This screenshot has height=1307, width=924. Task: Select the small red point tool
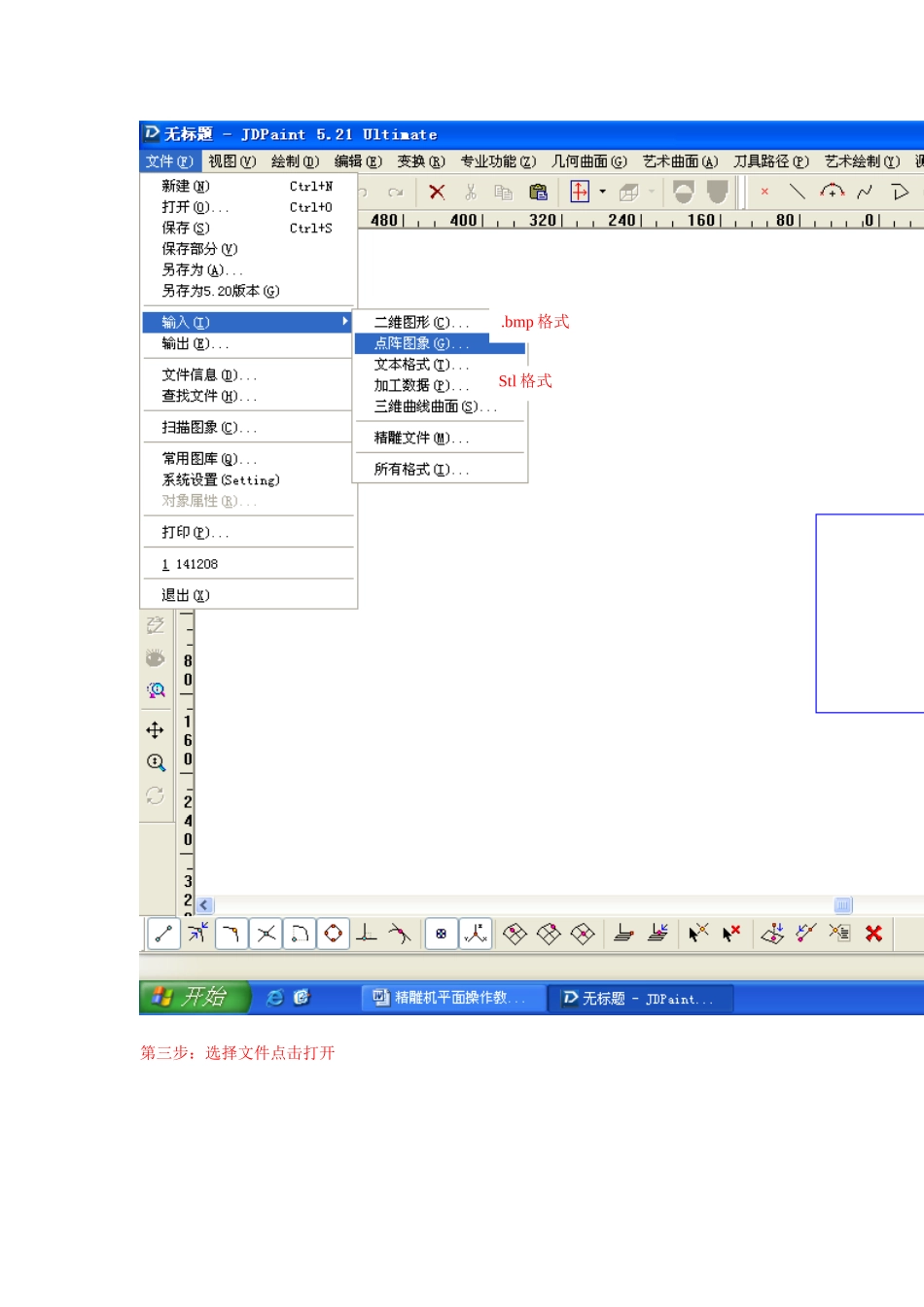[x=764, y=192]
